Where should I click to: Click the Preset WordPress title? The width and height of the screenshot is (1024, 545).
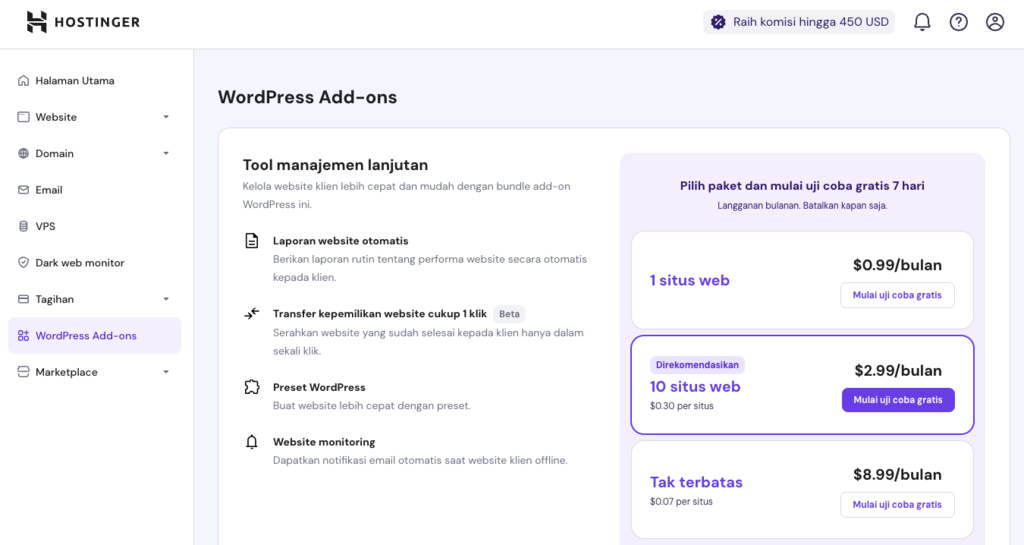point(319,387)
